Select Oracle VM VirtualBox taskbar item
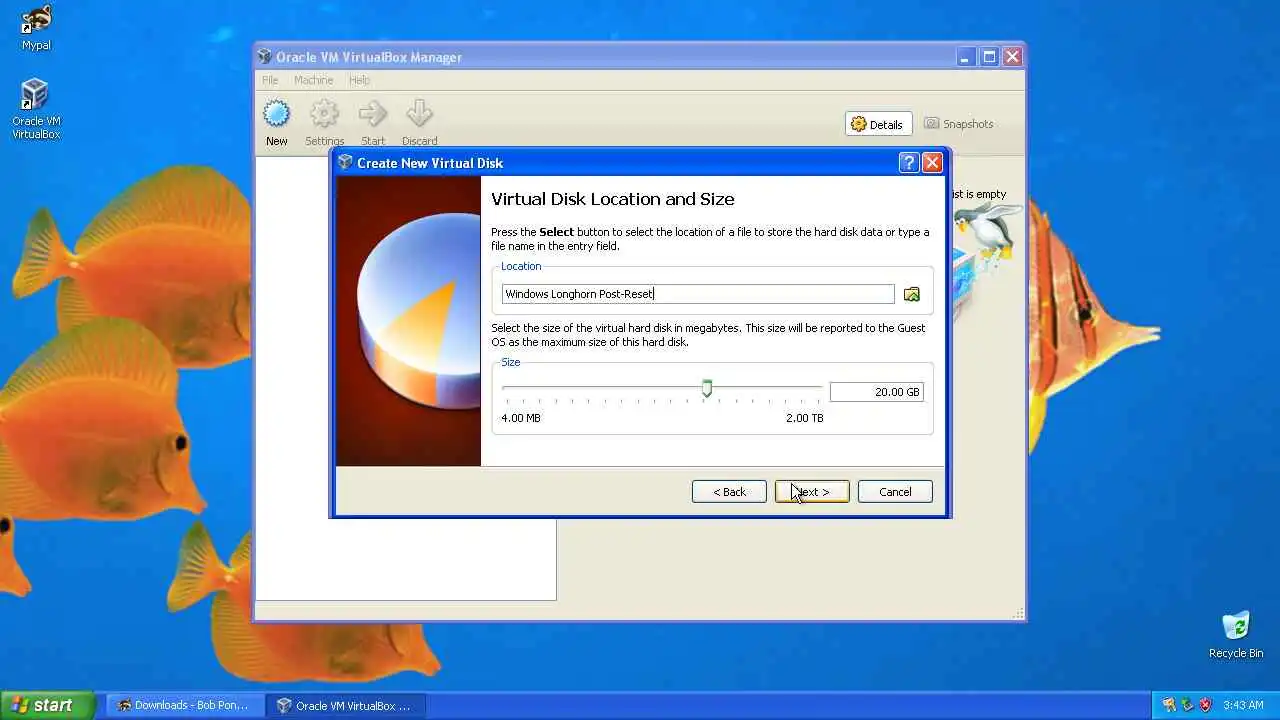Screen dimensions: 1280x720 click(345, 705)
